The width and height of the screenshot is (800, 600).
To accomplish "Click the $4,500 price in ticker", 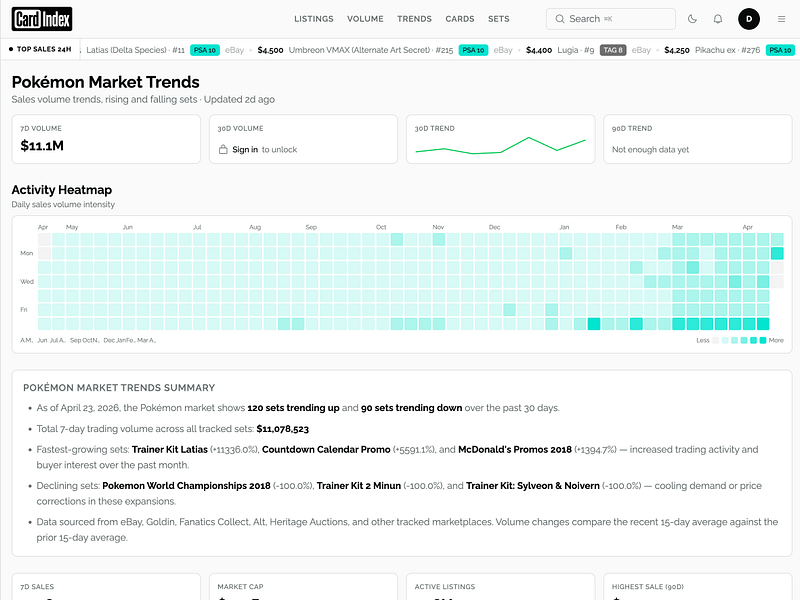I will 270,50.
